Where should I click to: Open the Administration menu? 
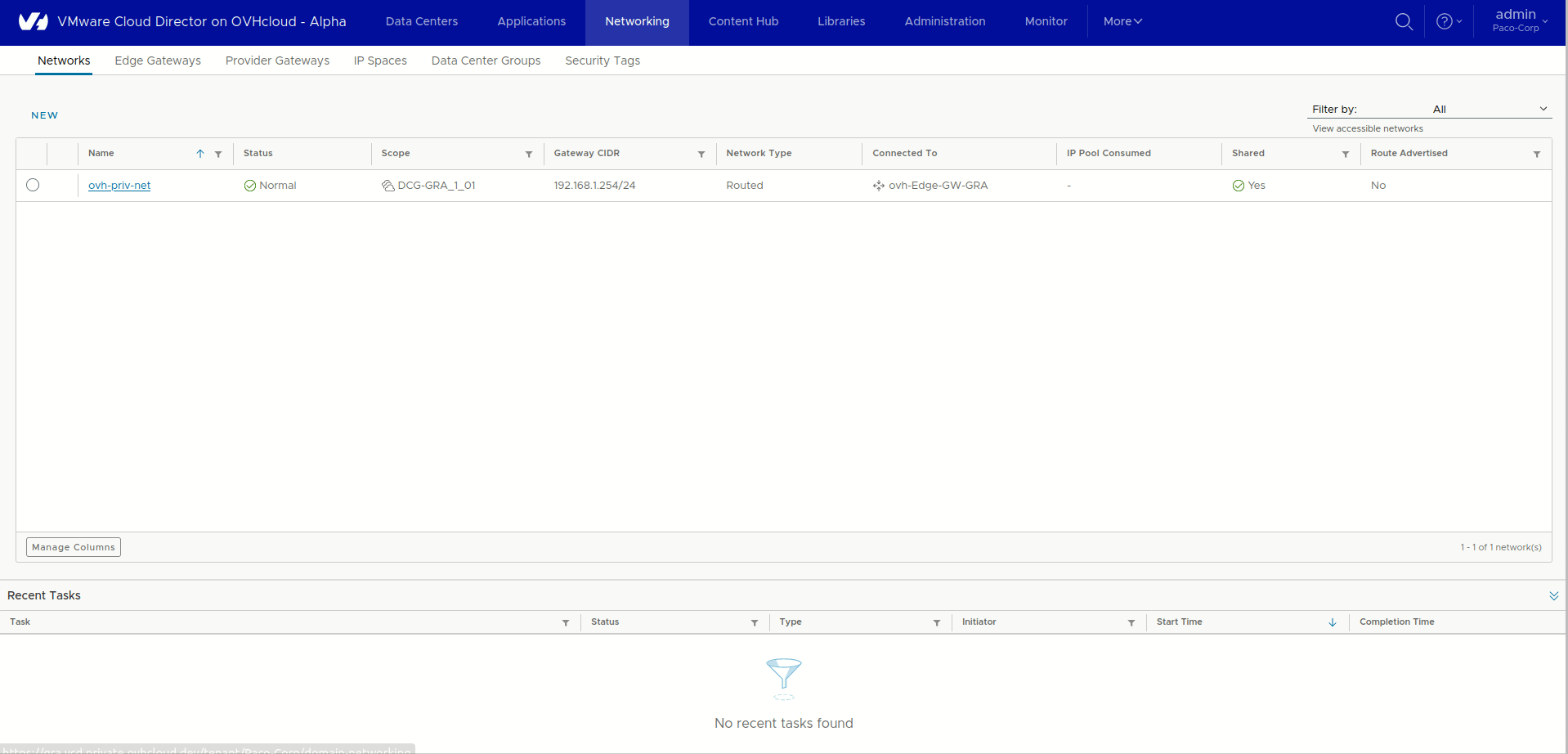click(944, 21)
